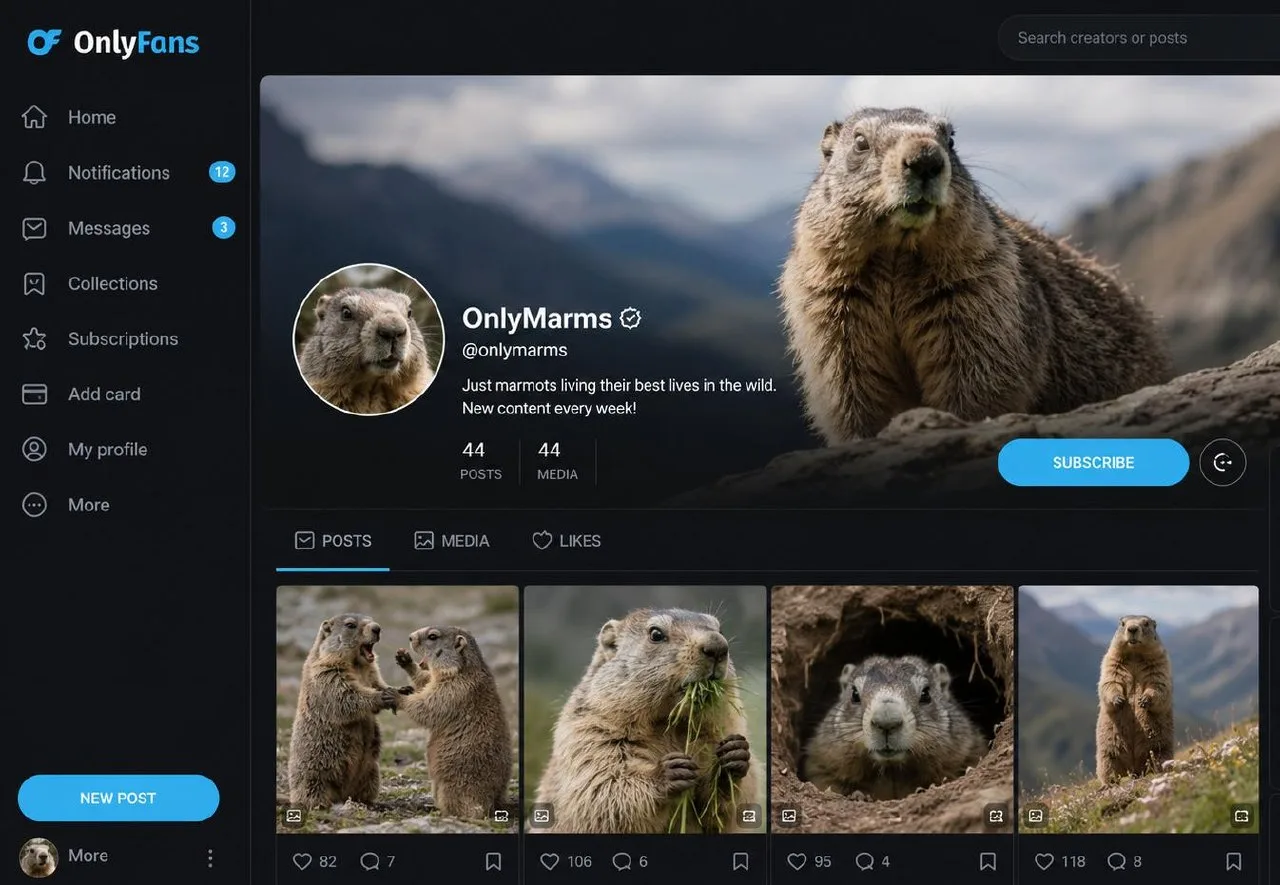Click the My profile icon
This screenshot has height=885, width=1280.
[x=34, y=449]
